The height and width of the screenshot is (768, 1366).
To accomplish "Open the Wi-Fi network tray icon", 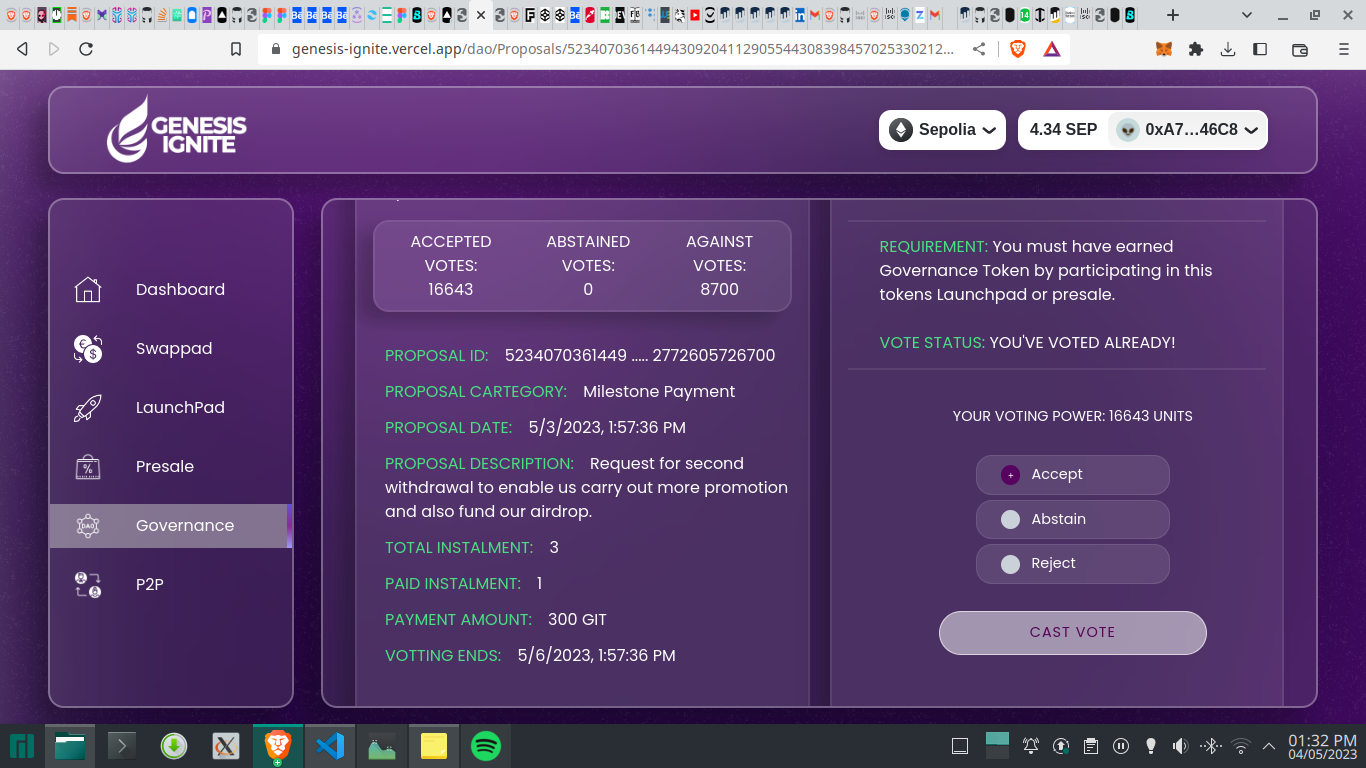I will tap(1241, 746).
